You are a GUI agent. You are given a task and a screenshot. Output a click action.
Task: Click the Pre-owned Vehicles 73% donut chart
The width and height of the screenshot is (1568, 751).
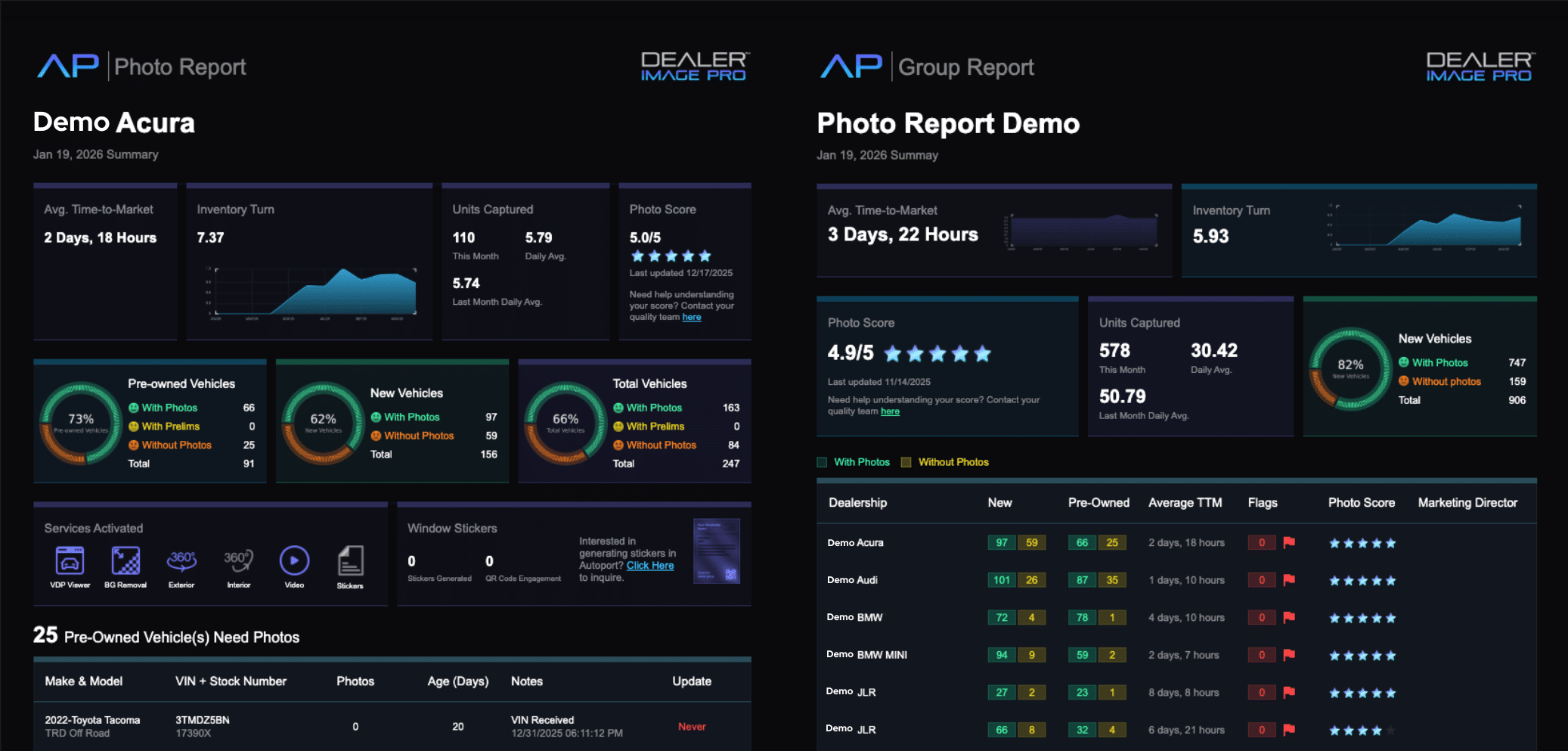coord(81,422)
